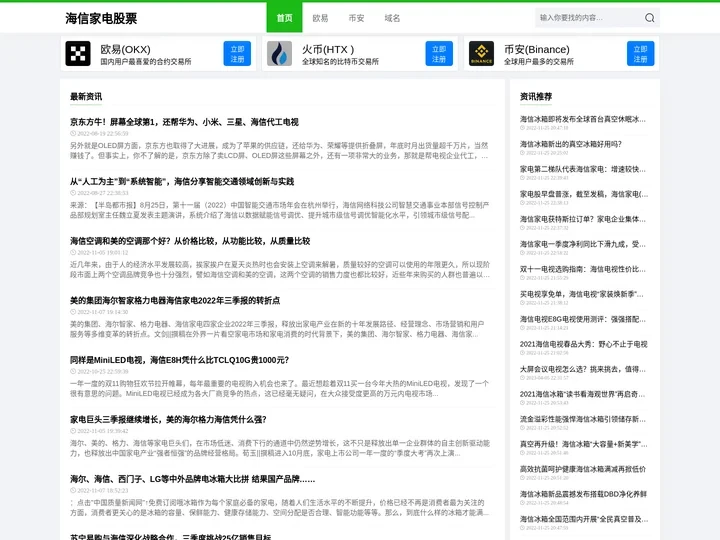Open the 欧易 menu item
The width and height of the screenshot is (720, 540).
320,18
